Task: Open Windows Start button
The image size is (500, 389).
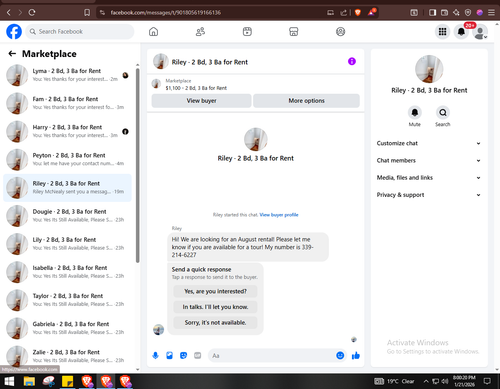Action: (x=9, y=381)
